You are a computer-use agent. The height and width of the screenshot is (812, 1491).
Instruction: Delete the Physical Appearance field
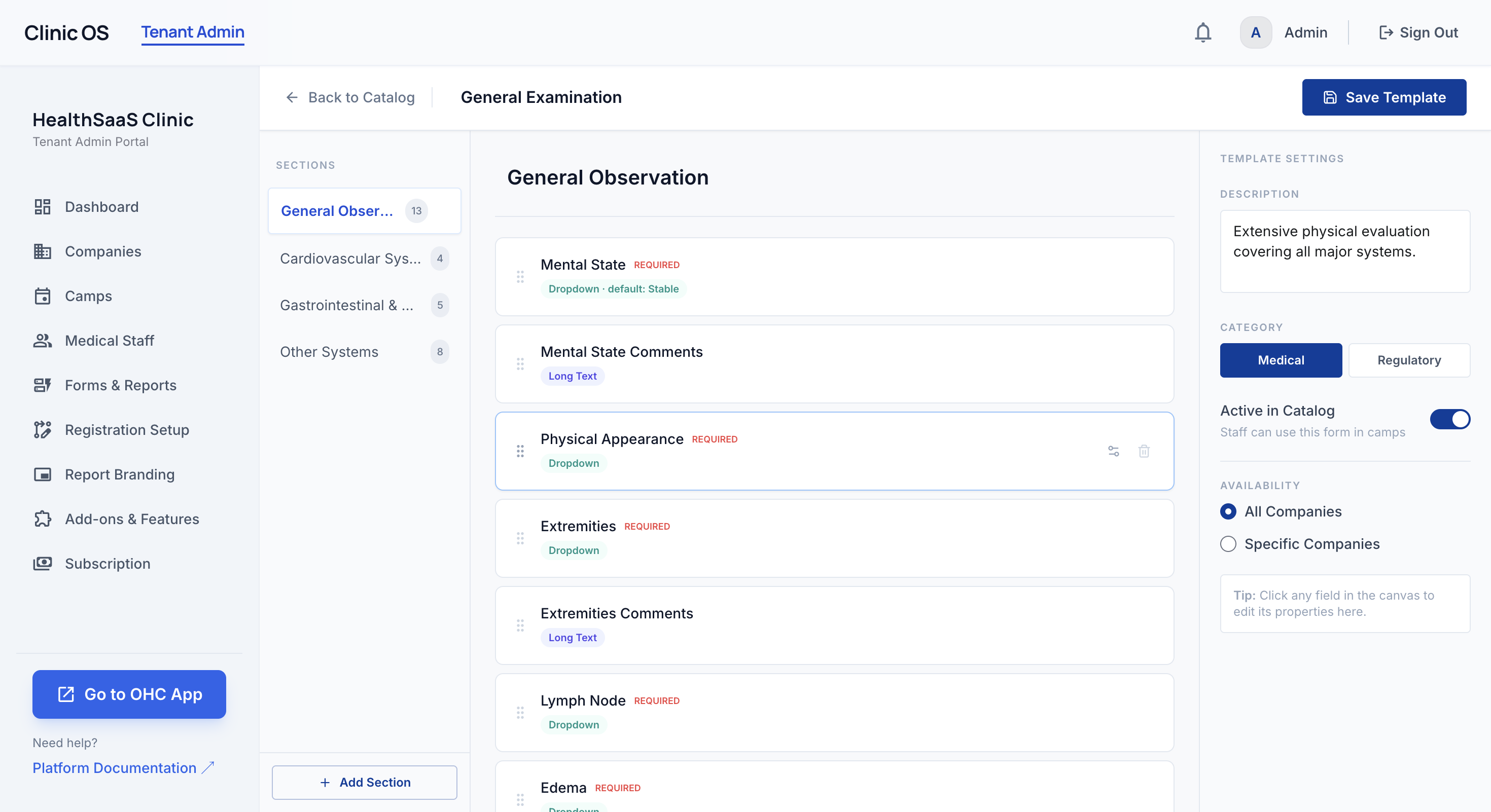tap(1144, 451)
